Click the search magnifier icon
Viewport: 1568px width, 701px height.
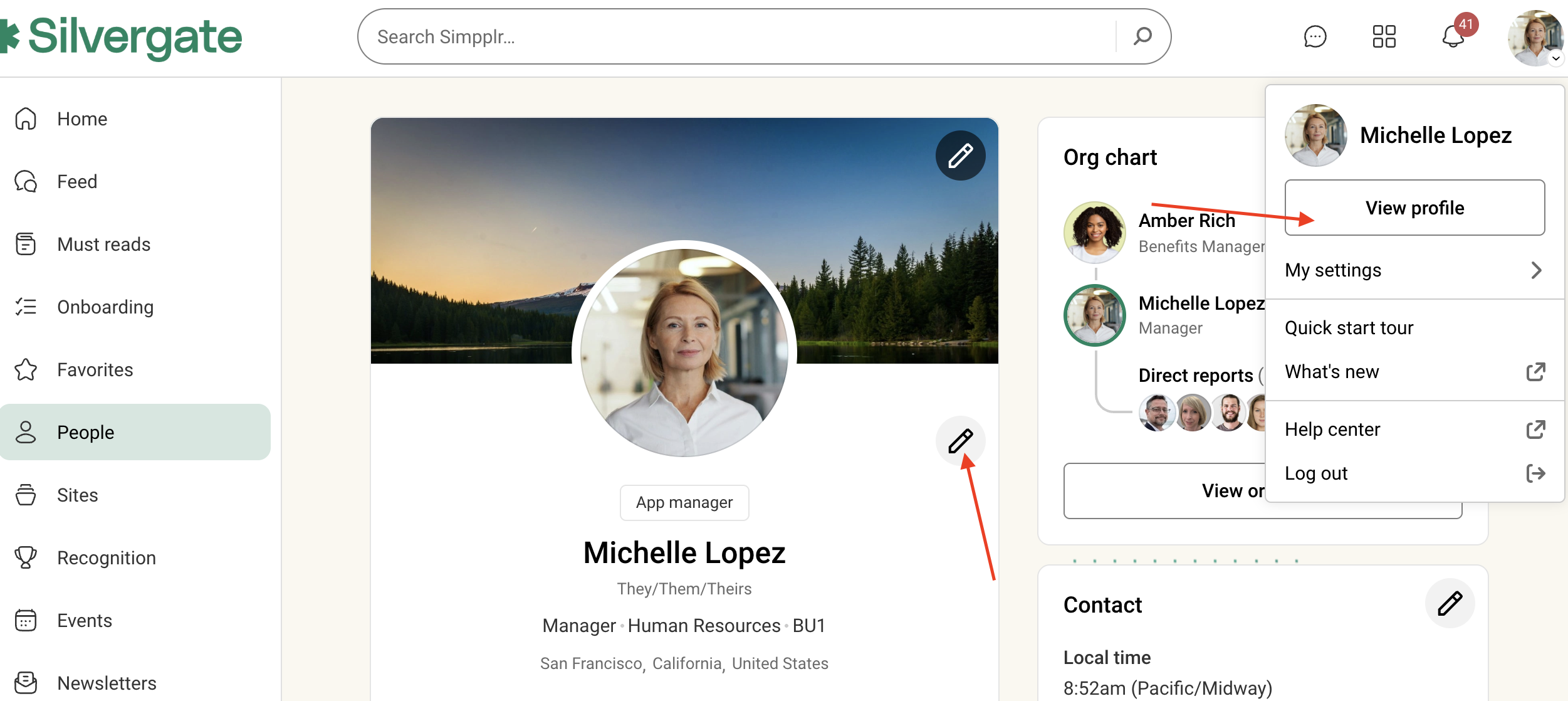pos(1142,36)
